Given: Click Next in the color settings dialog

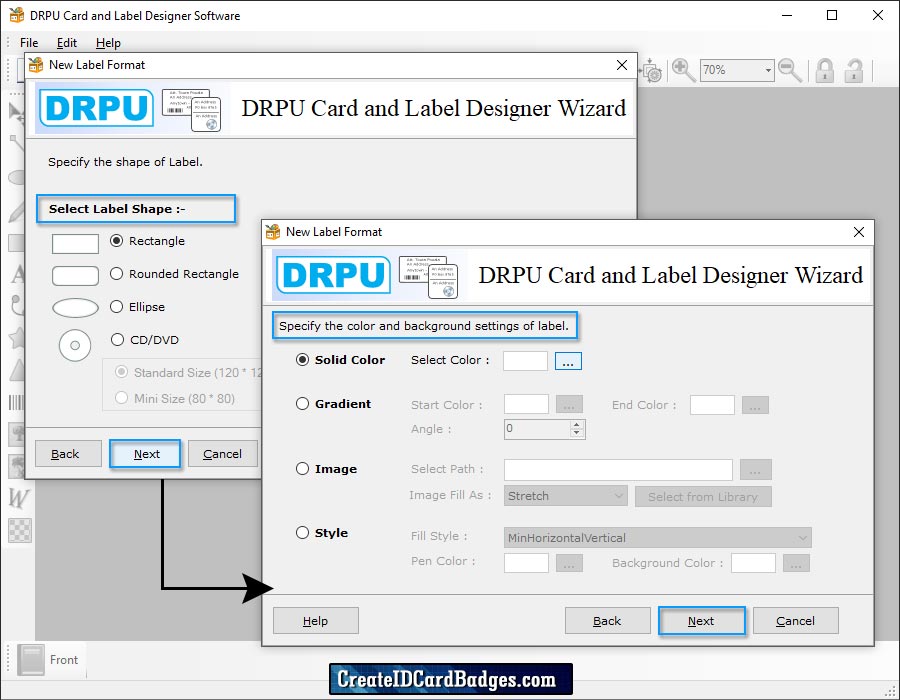Looking at the screenshot, I should (x=701, y=621).
